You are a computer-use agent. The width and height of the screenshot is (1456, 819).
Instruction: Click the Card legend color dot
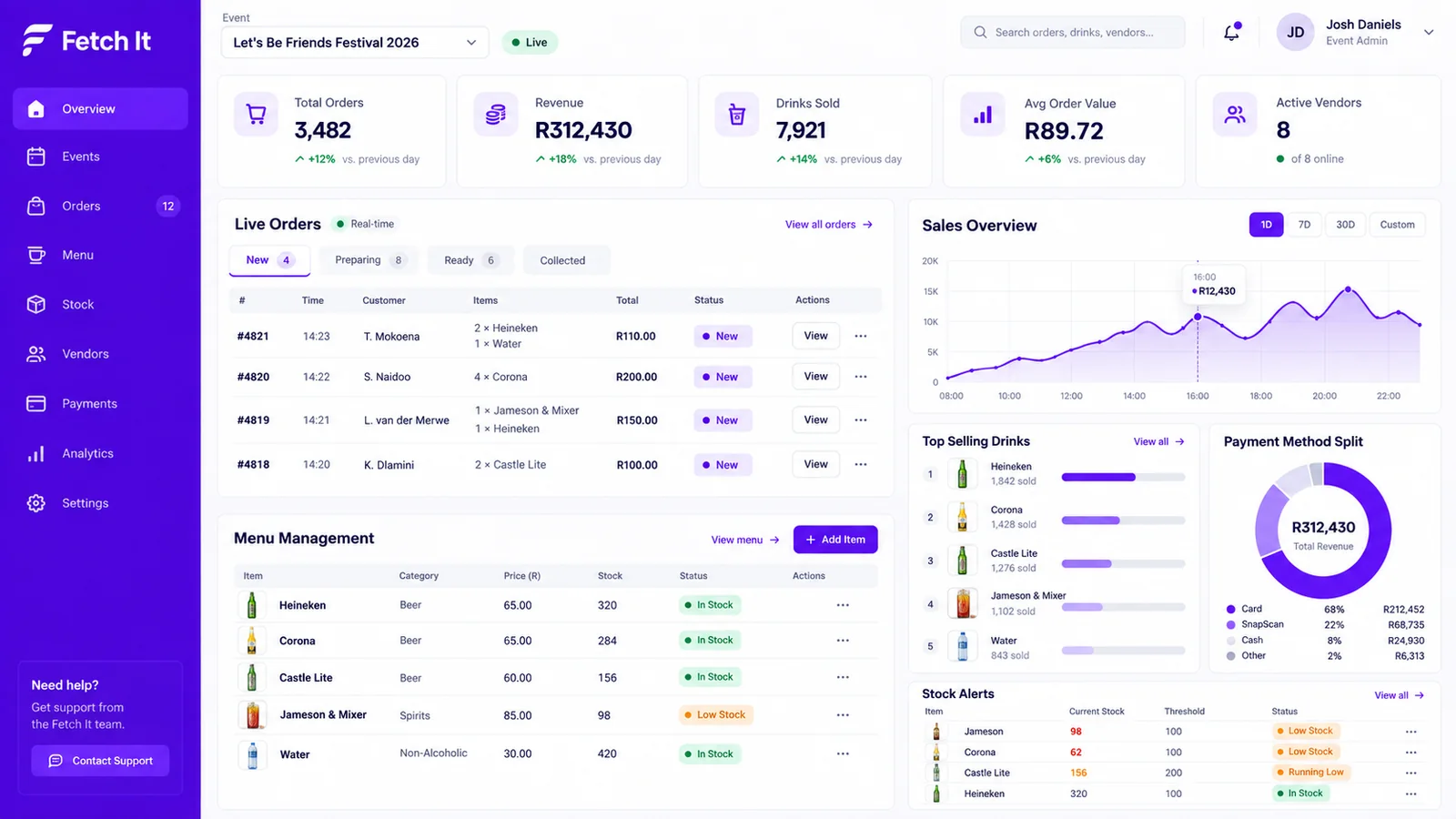coord(1230,609)
